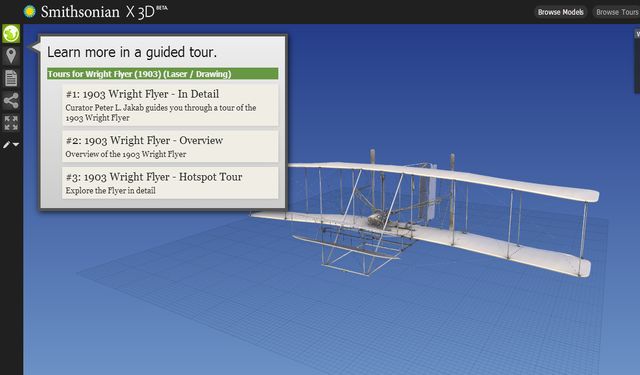Open the guided tours globe icon
This screenshot has height=375, width=640.
coord(11,33)
